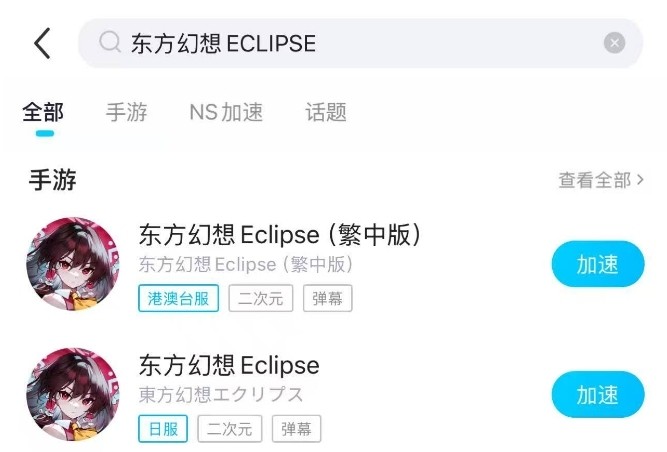Screen dimensions: 667x452
Task: Switch to the 全部 tab
Action: click(43, 112)
